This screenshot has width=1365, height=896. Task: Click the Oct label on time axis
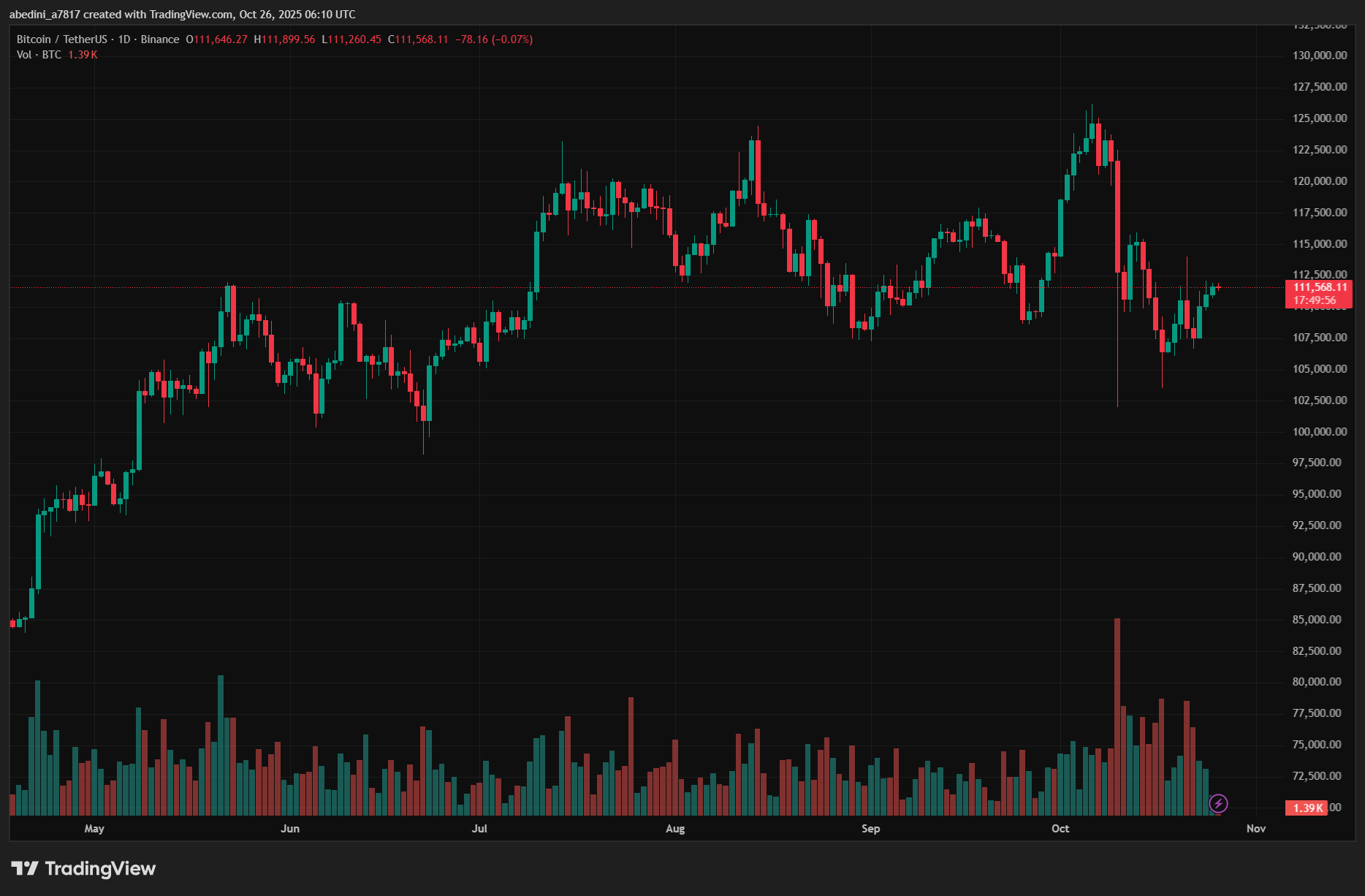click(1060, 828)
